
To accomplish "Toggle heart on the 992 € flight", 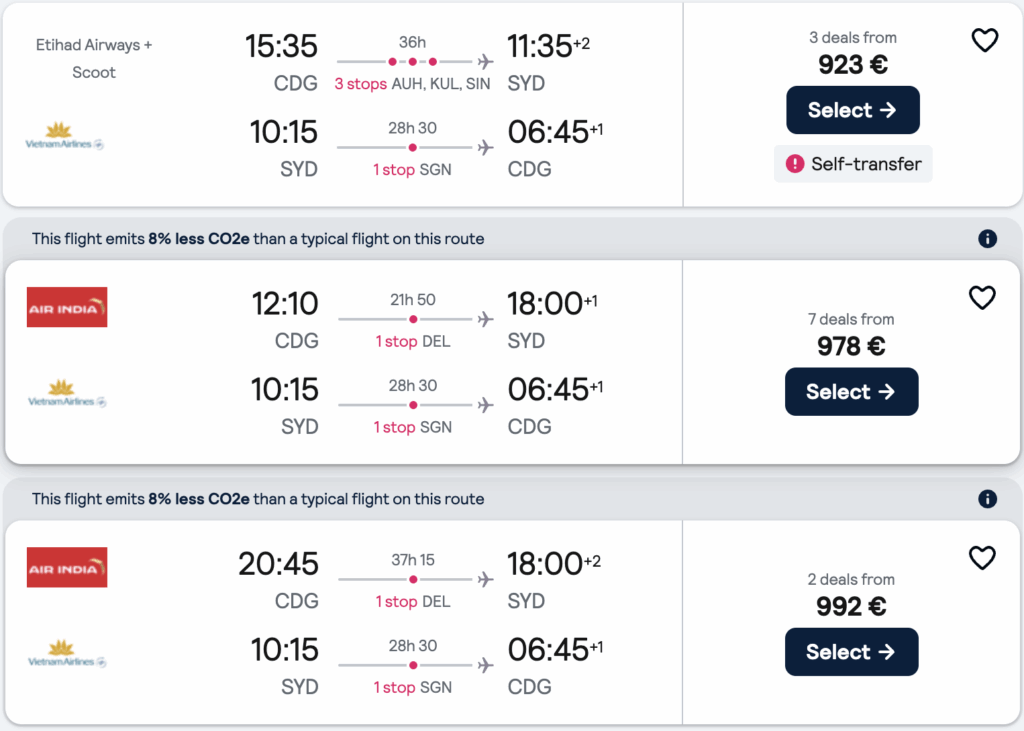I will [x=983, y=558].
